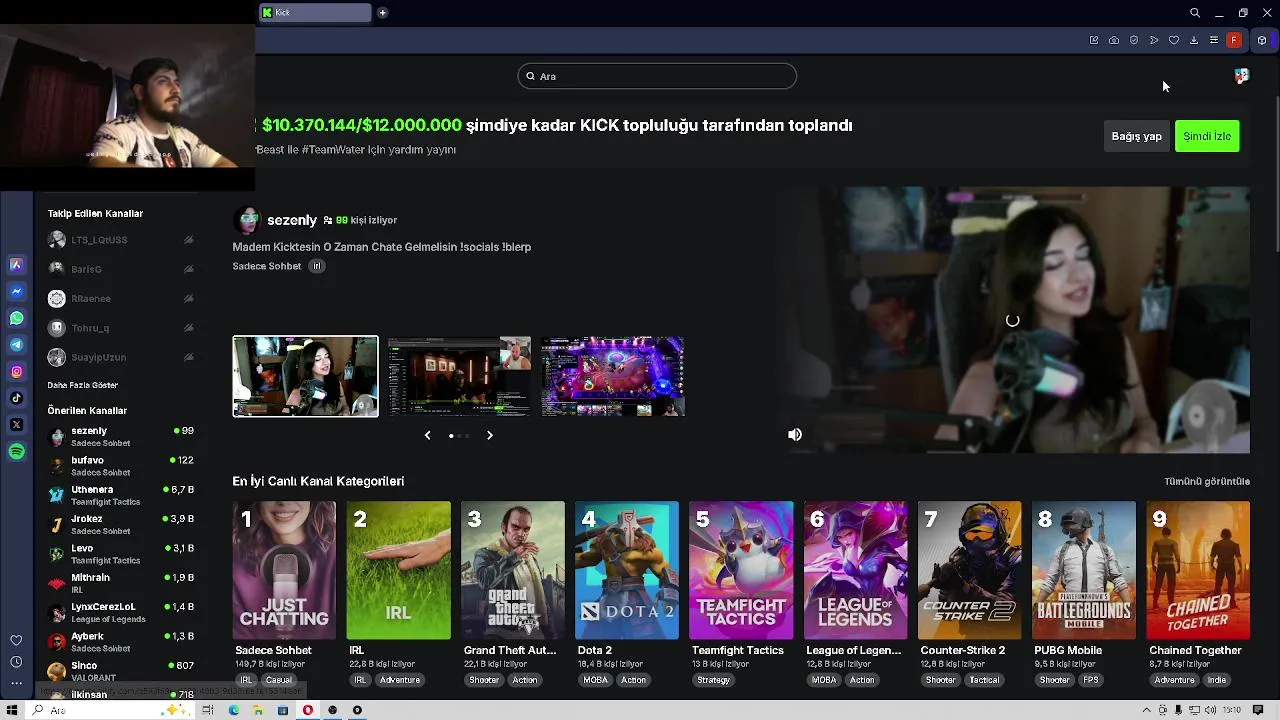Click the red F profile icon
This screenshot has width=1280, height=720.
click(x=1234, y=40)
